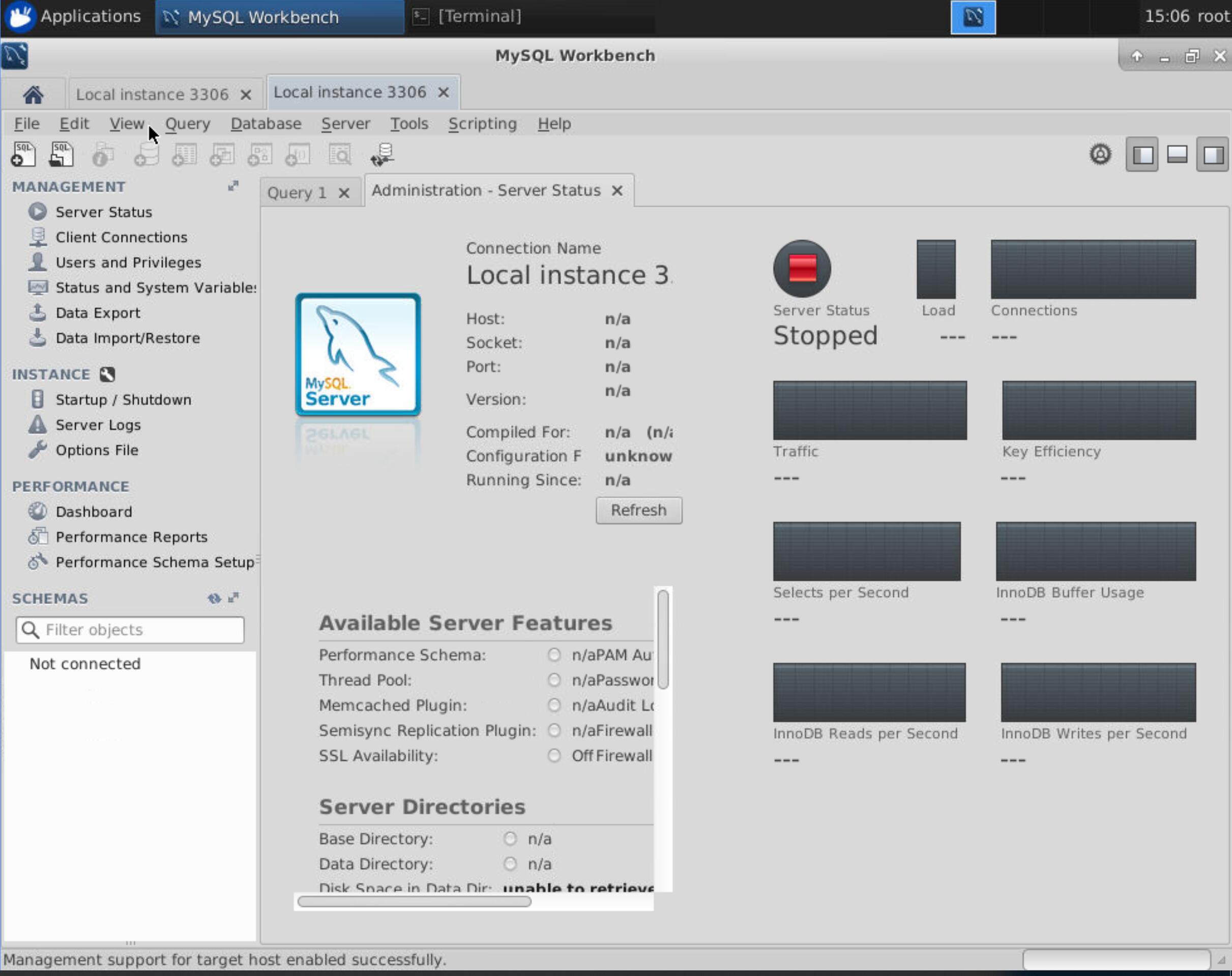Click the open SQL script file icon
The width and height of the screenshot is (1232, 976).
[61, 154]
